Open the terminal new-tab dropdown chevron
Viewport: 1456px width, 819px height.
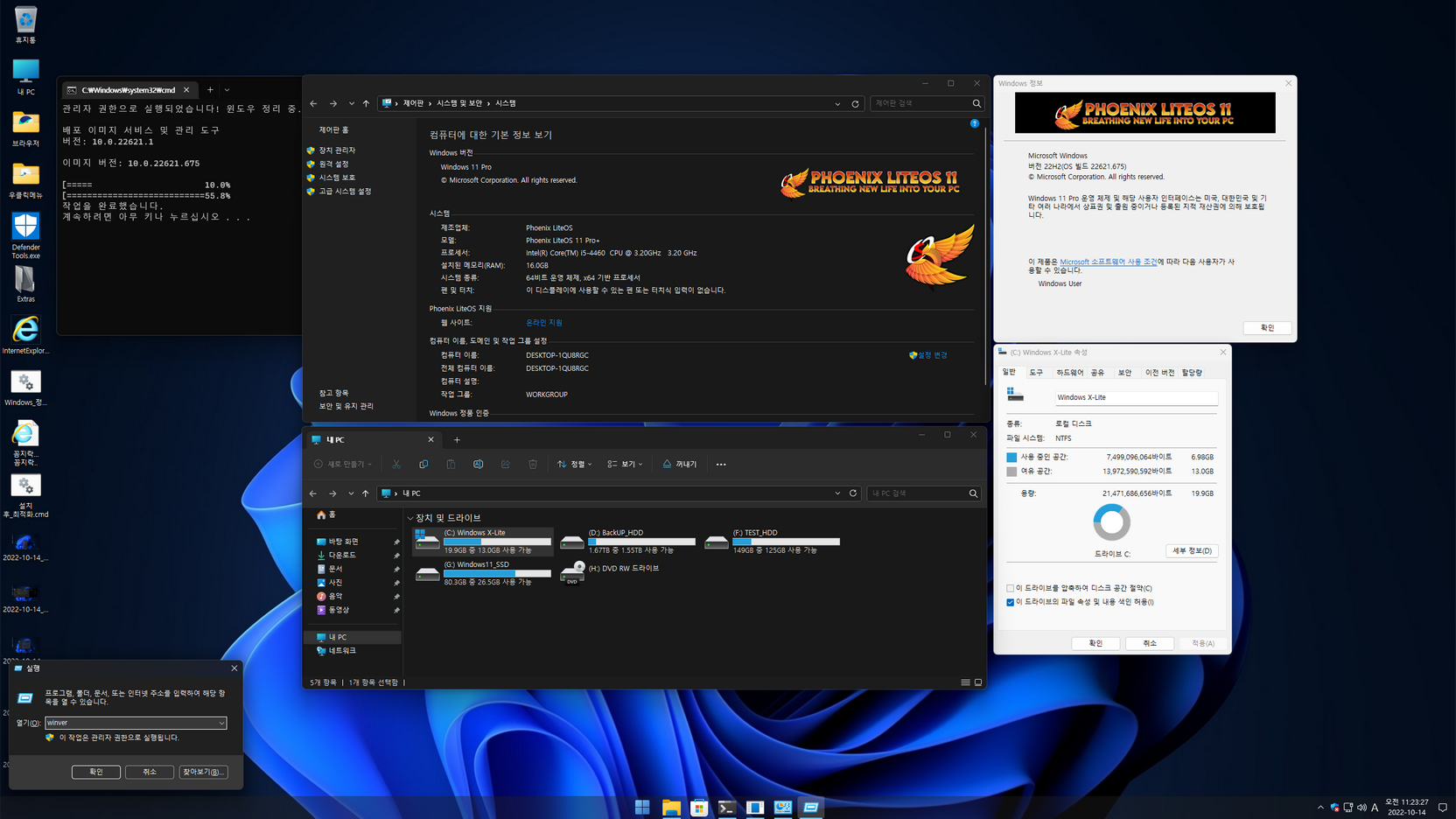click(x=227, y=90)
